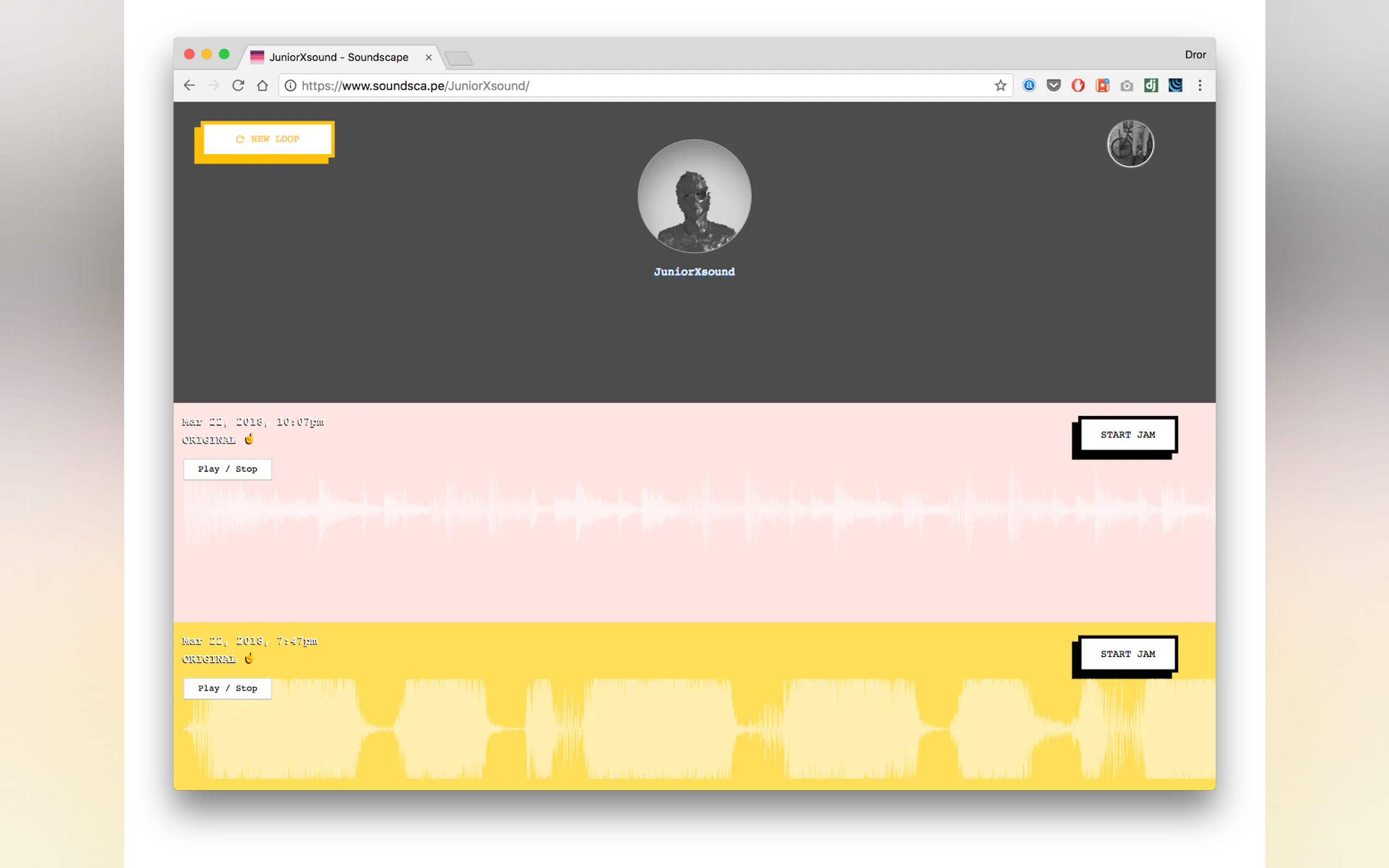Open the Pocket extension icon
Viewport: 1389px width, 868px height.
point(1053,85)
